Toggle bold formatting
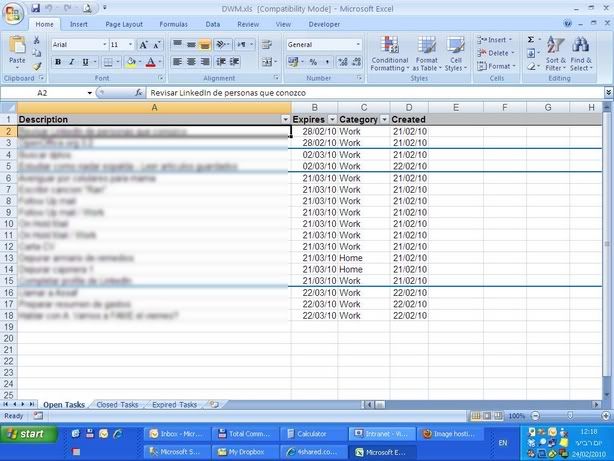Image resolution: width=614 pixels, height=461 pixels. (x=57, y=62)
